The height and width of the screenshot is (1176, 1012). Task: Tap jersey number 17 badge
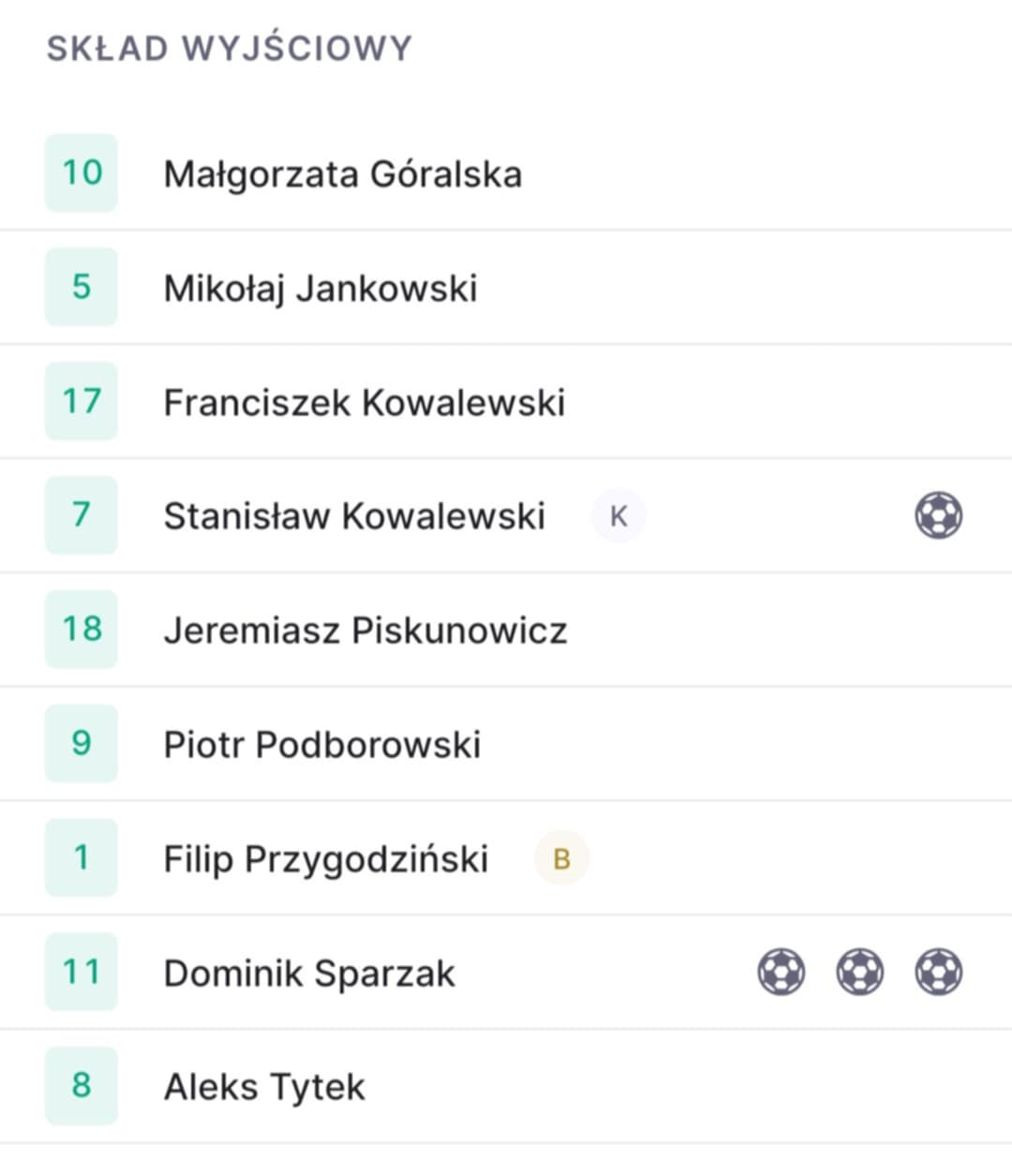coord(82,401)
